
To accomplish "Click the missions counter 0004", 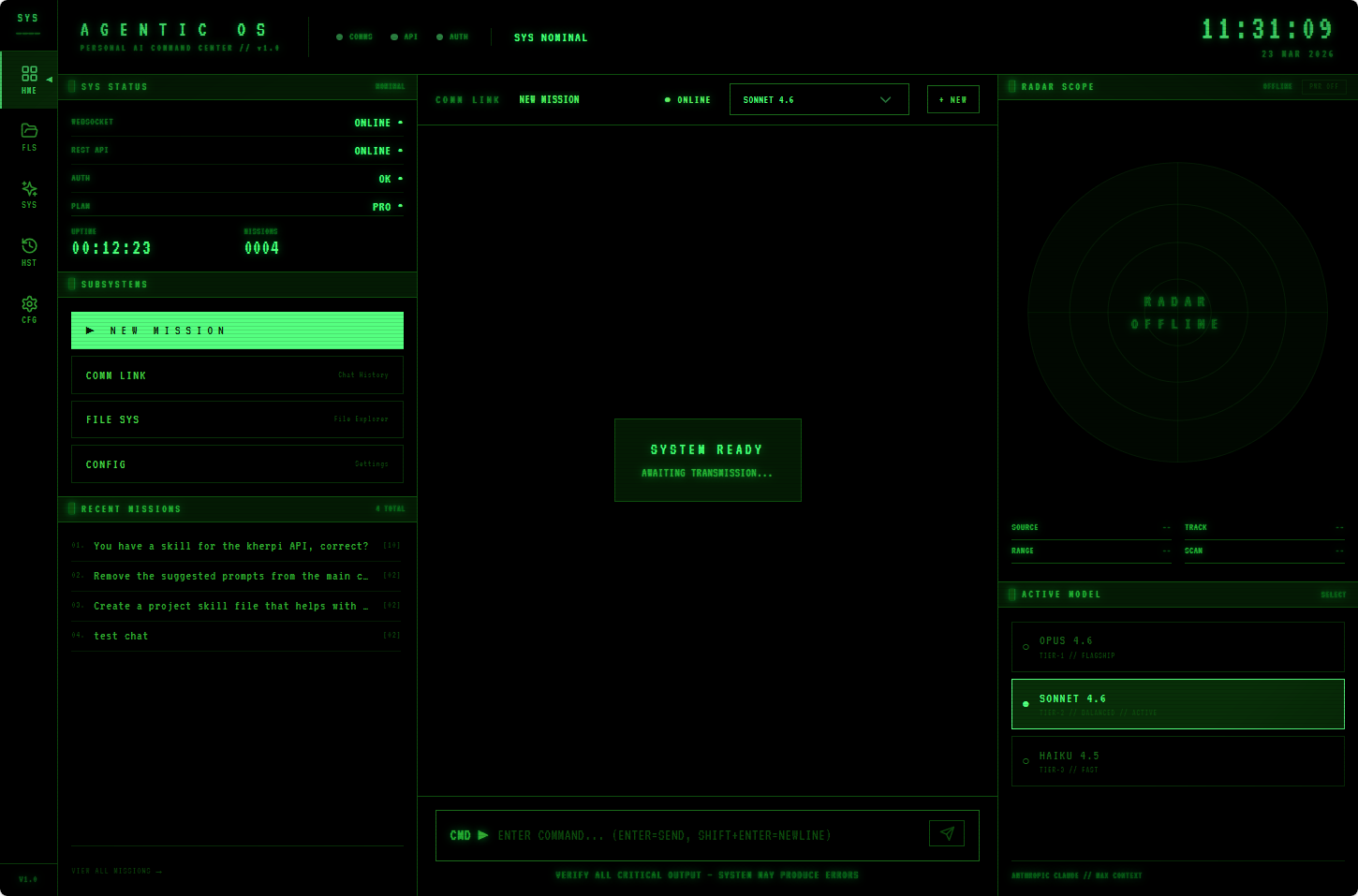I will point(261,248).
